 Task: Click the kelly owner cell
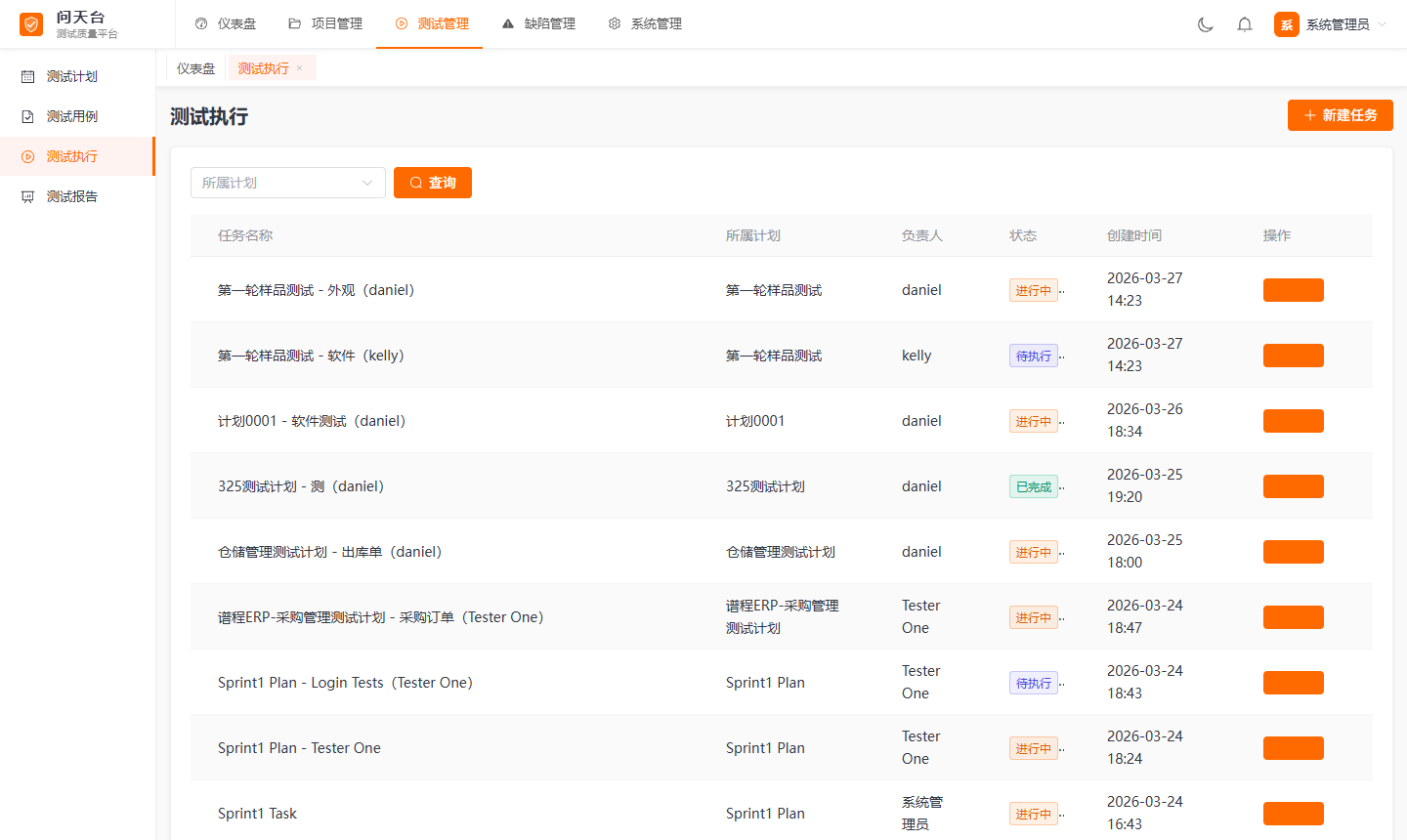pos(917,356)
